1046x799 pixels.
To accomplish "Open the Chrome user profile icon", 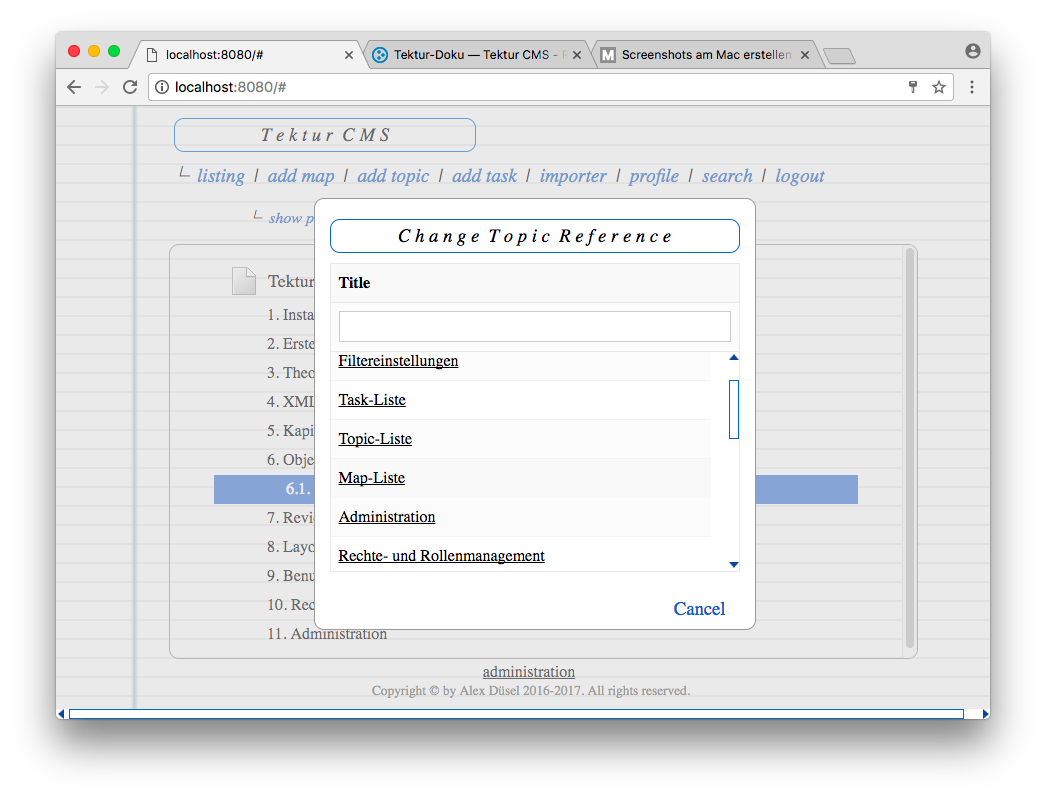I will (x=972, y=51).
